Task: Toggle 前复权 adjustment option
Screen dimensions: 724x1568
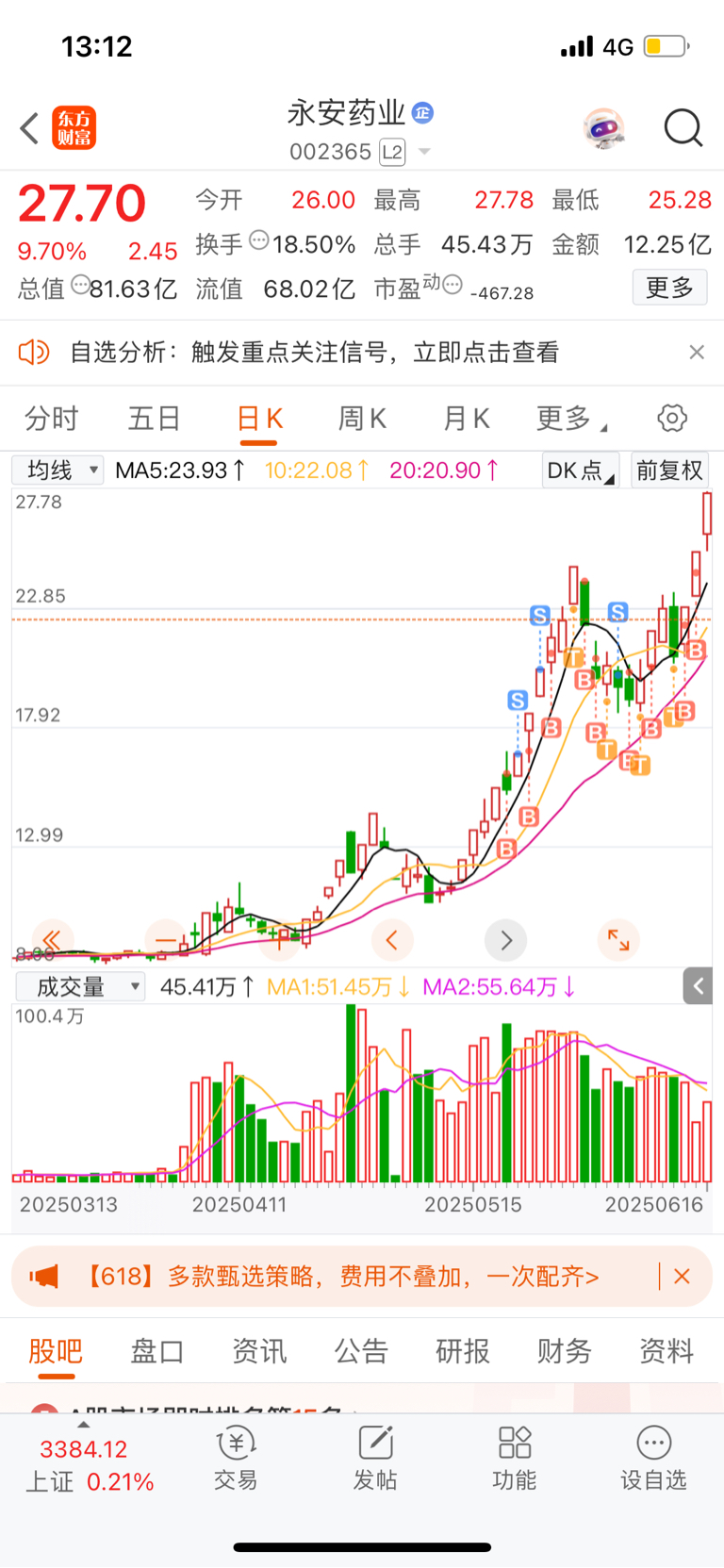Action: pyautogui.click(x=669, y=470)
